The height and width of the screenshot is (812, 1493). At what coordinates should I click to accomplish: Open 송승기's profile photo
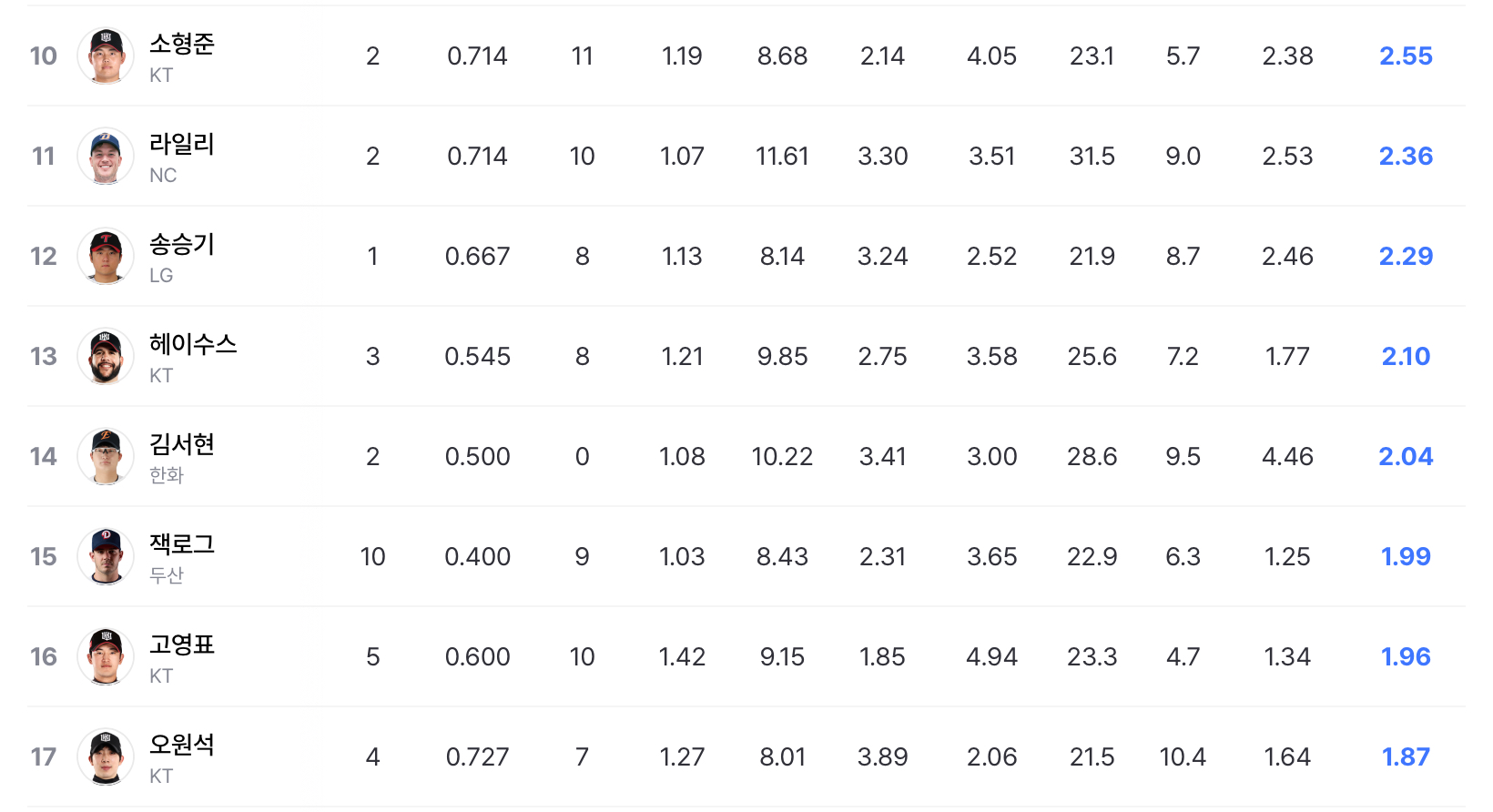(x=106, y=256)
